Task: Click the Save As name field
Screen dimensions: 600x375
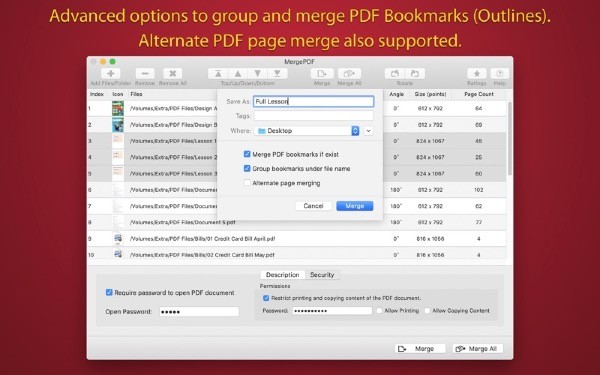Action: [314, 101]
